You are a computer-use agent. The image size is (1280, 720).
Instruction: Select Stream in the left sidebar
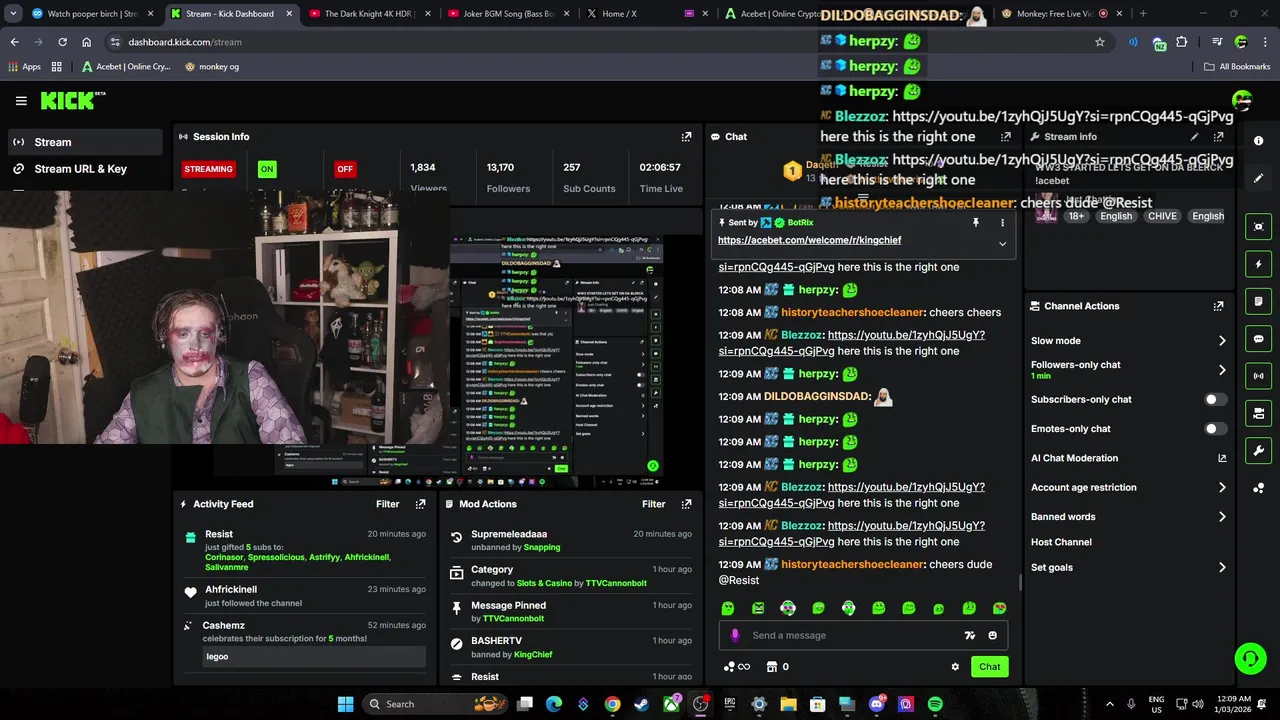coord(85,142)
